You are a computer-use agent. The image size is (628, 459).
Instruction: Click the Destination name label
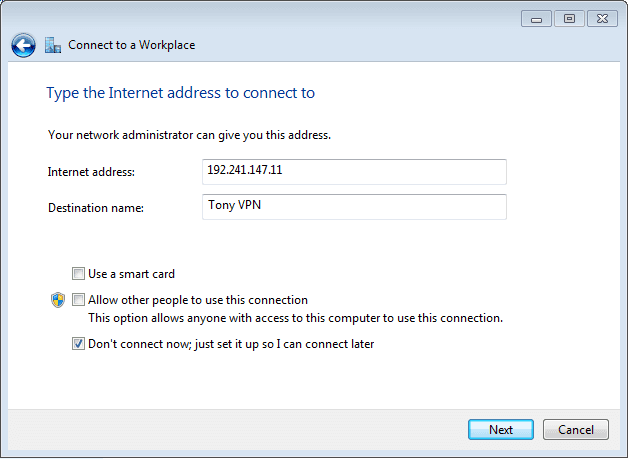point(96,208)
